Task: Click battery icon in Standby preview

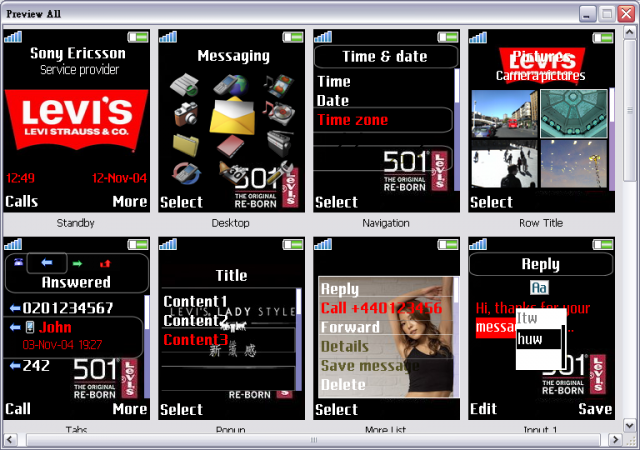Action: [x=138, y=38]
